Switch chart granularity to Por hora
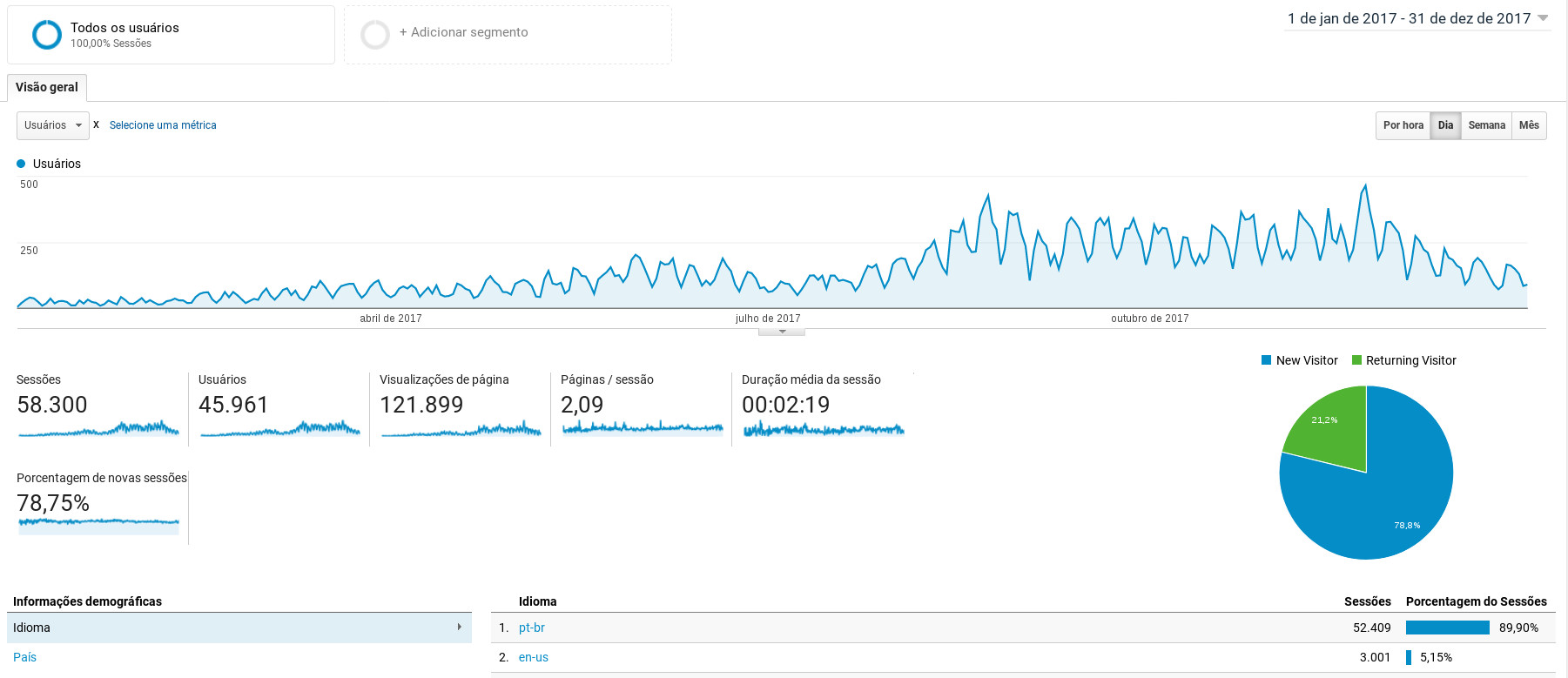Viewport: 1568px width, 678px height. (1403, 125)
